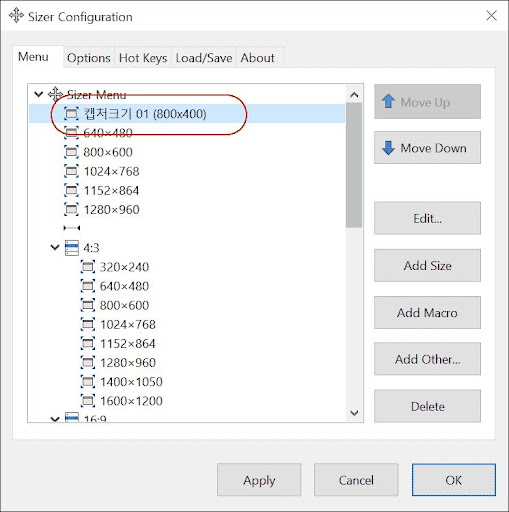Click the tree scrollbar down arrow
Image resolution: width=509 pixels, height=512 pixels.
tap(354, 413)
